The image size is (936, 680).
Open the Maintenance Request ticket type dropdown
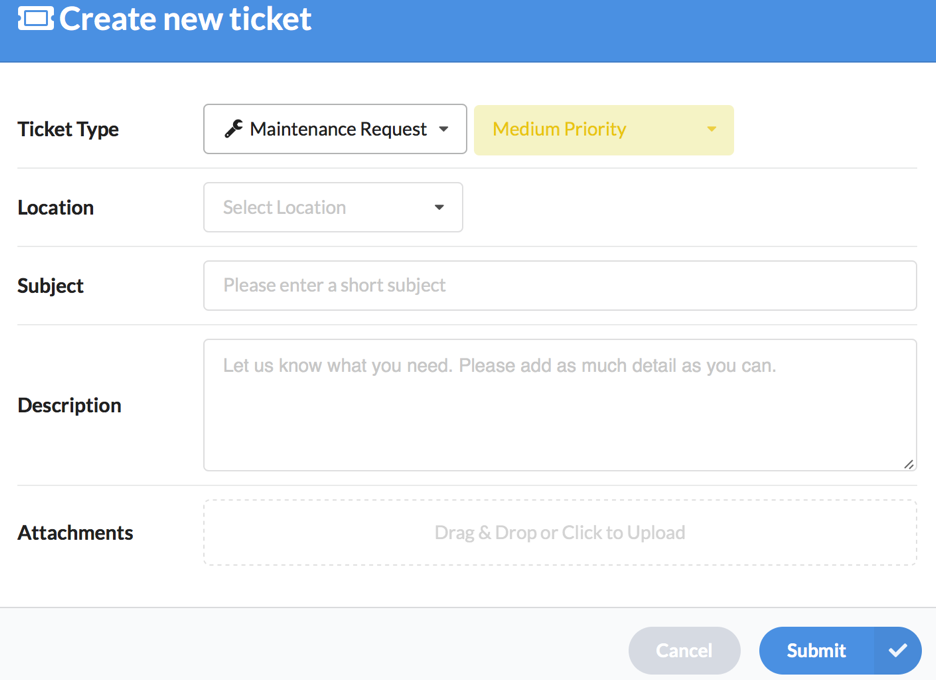335,129
